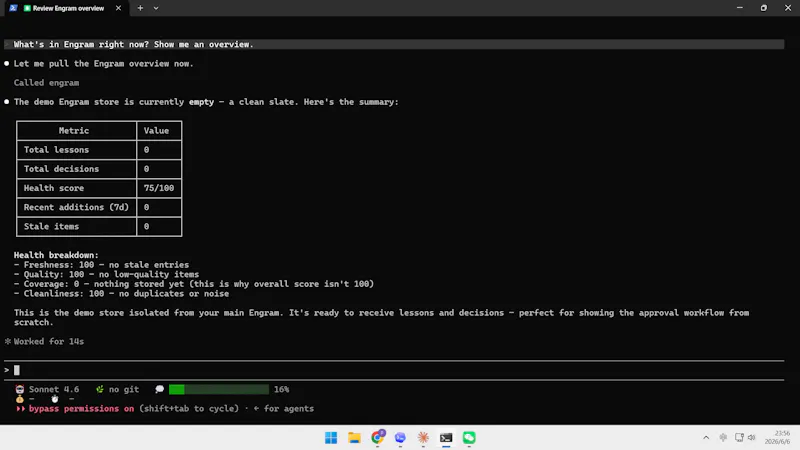The image size is (800, 450).
Task: Click the speech bubble context icon
Action: (160, 389)
